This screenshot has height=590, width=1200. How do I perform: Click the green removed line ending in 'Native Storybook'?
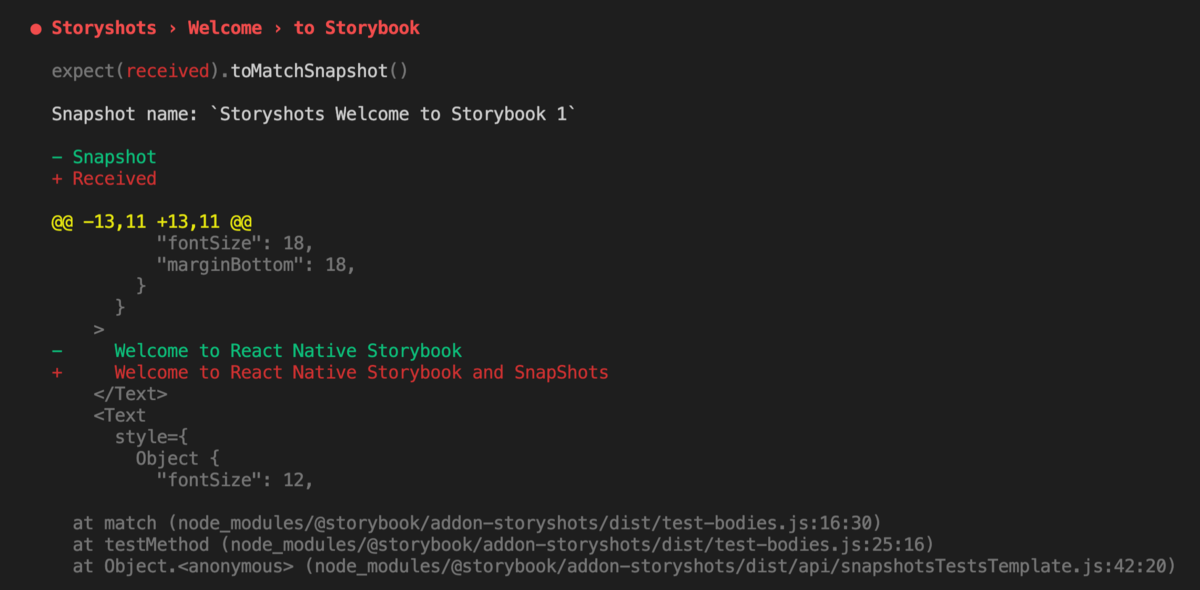[257, 351]
